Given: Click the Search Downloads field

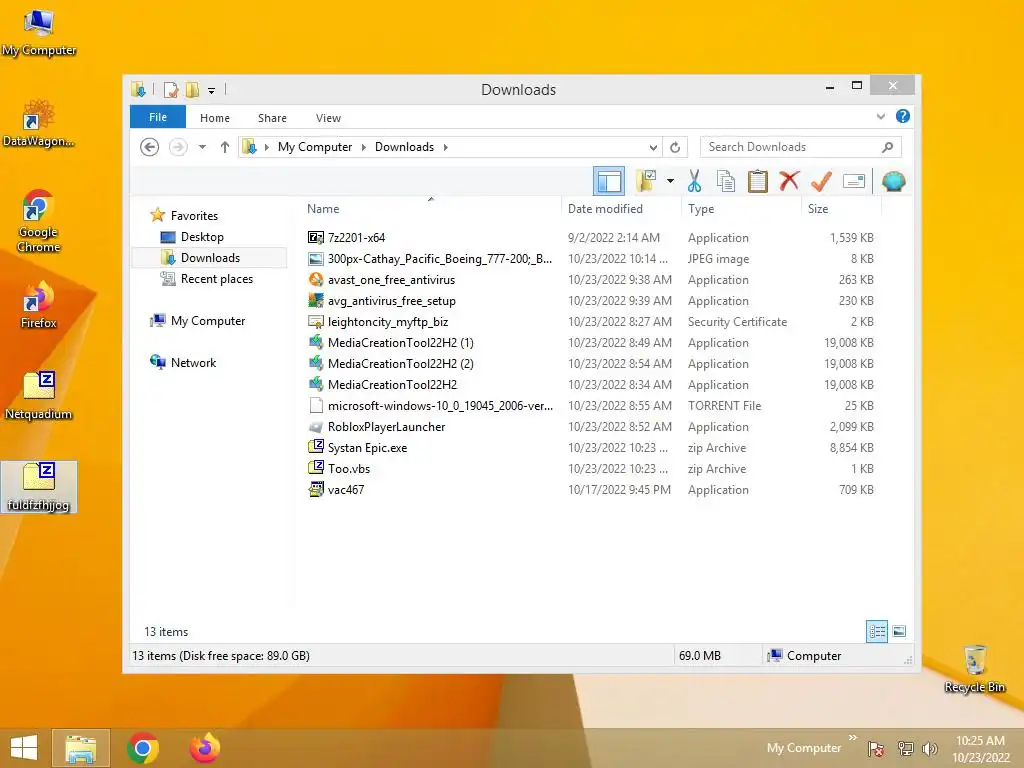Looking at the screenshot, I should (x=800, y=147).
